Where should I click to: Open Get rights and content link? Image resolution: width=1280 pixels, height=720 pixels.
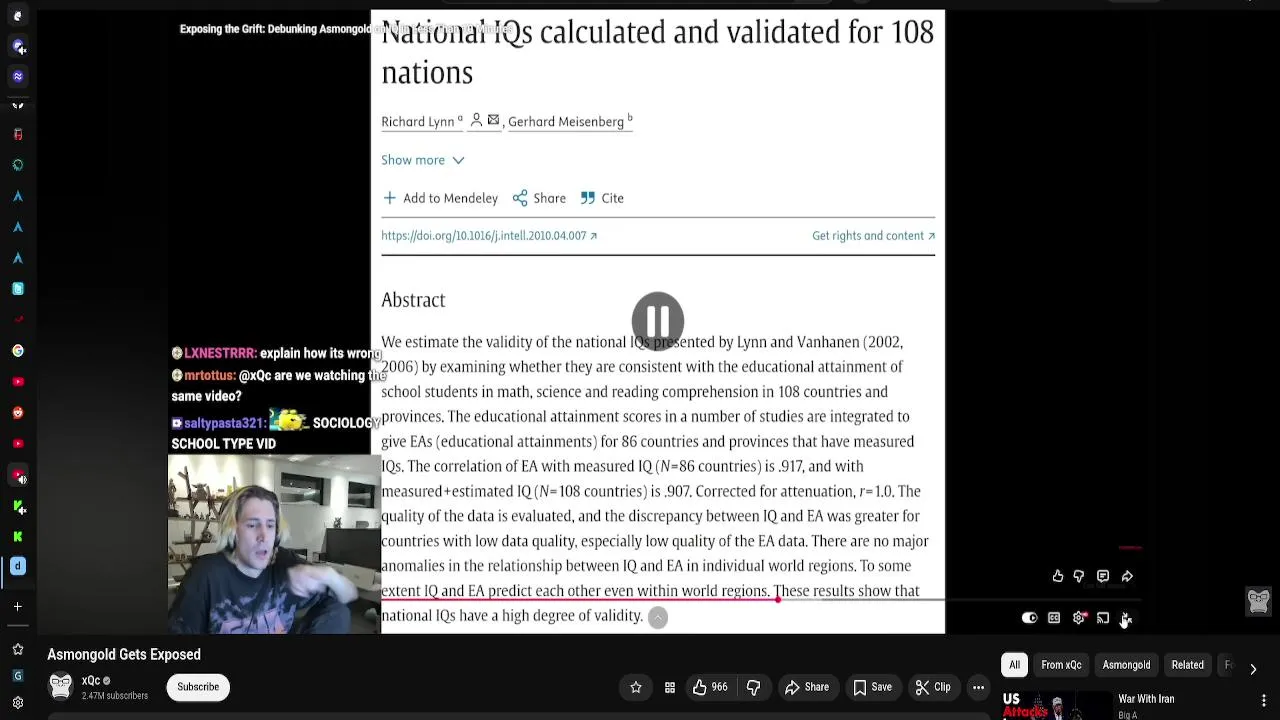(x=873, y=236)
